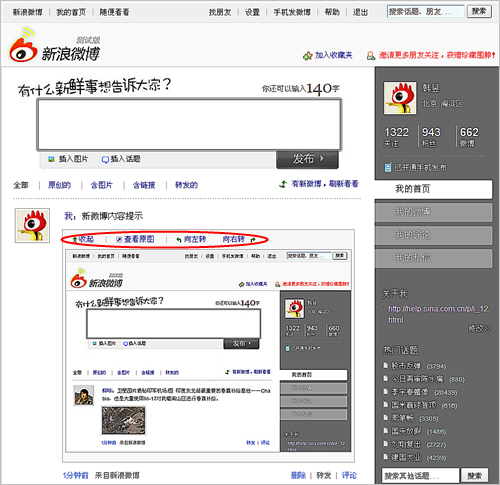
Task: Click the 插入话题 link
Action: tap(125, 159)
